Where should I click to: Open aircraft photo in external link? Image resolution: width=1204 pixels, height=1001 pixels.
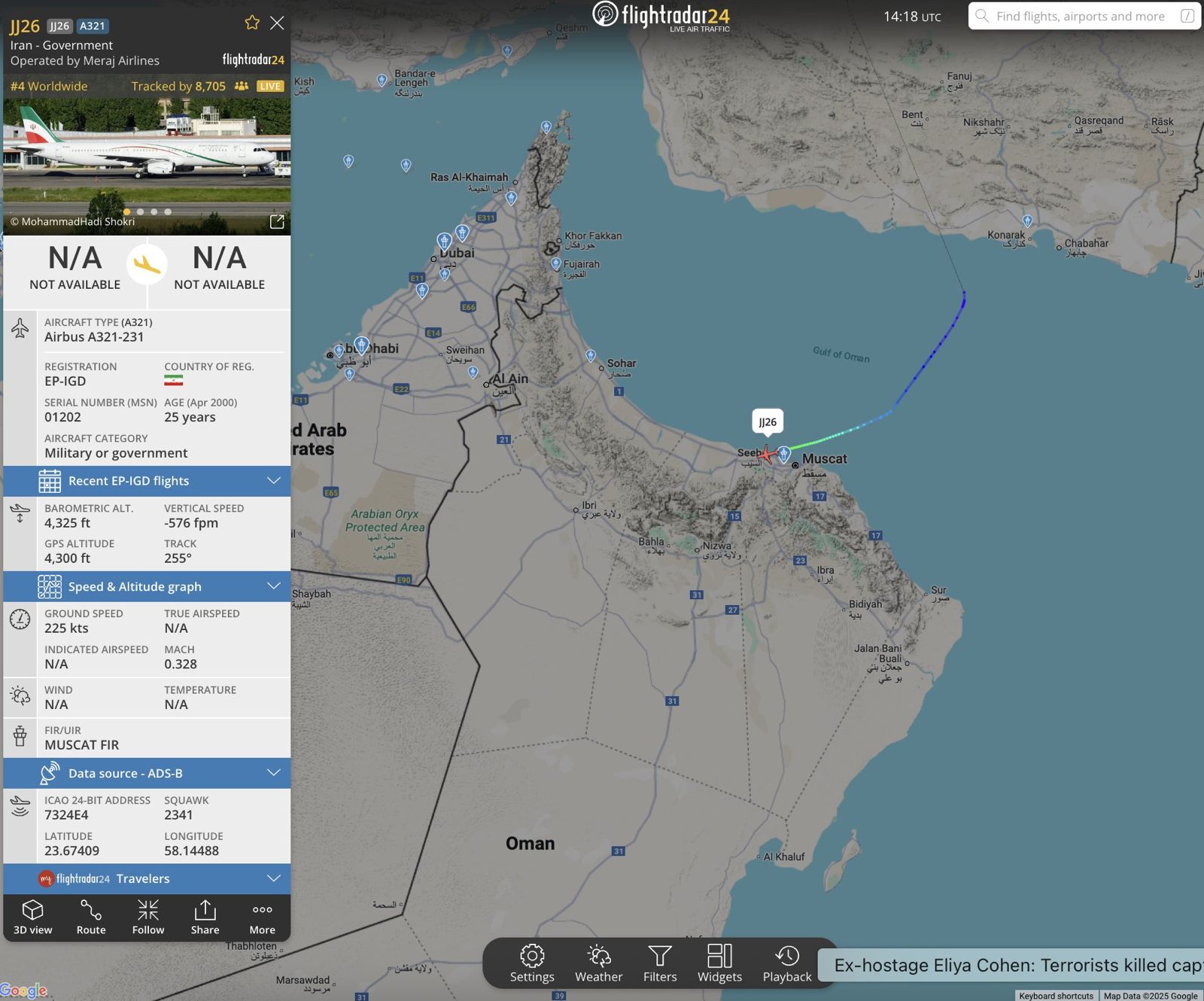click(x=277, y=221)
